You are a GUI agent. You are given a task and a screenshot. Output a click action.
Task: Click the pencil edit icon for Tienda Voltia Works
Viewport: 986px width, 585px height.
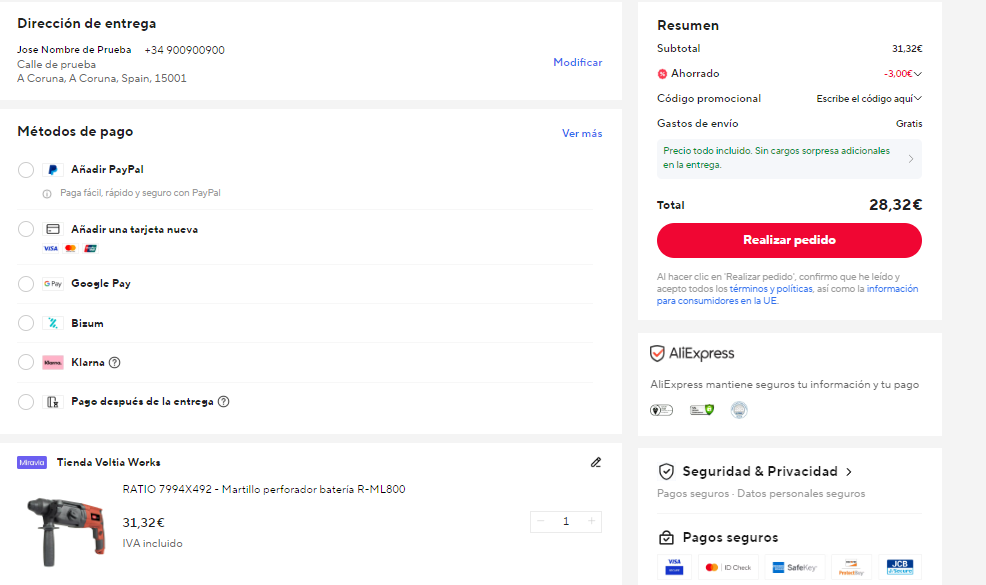point(595,462)
